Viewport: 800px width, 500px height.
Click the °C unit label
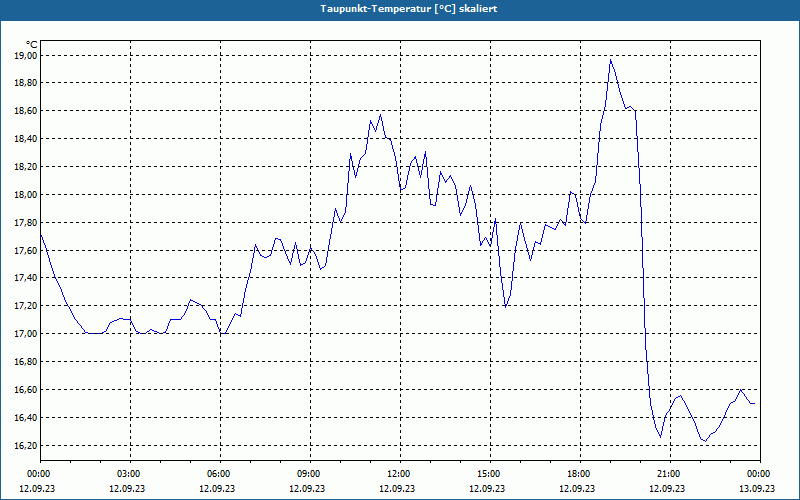click(32, 45)
